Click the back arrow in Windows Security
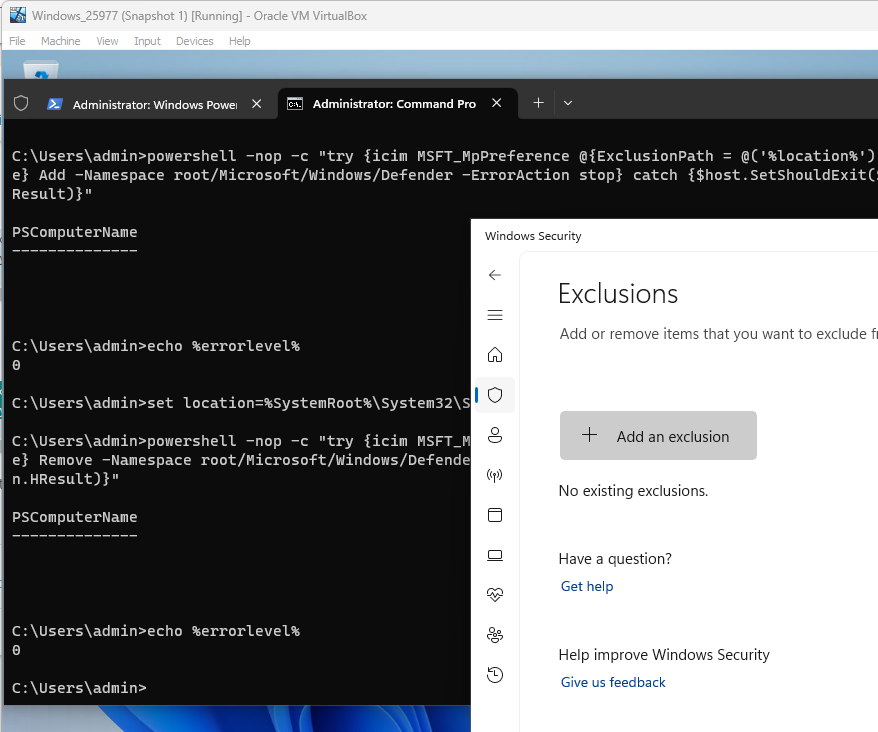This screenshot has height=732, width=878. [x=494, y=275]
